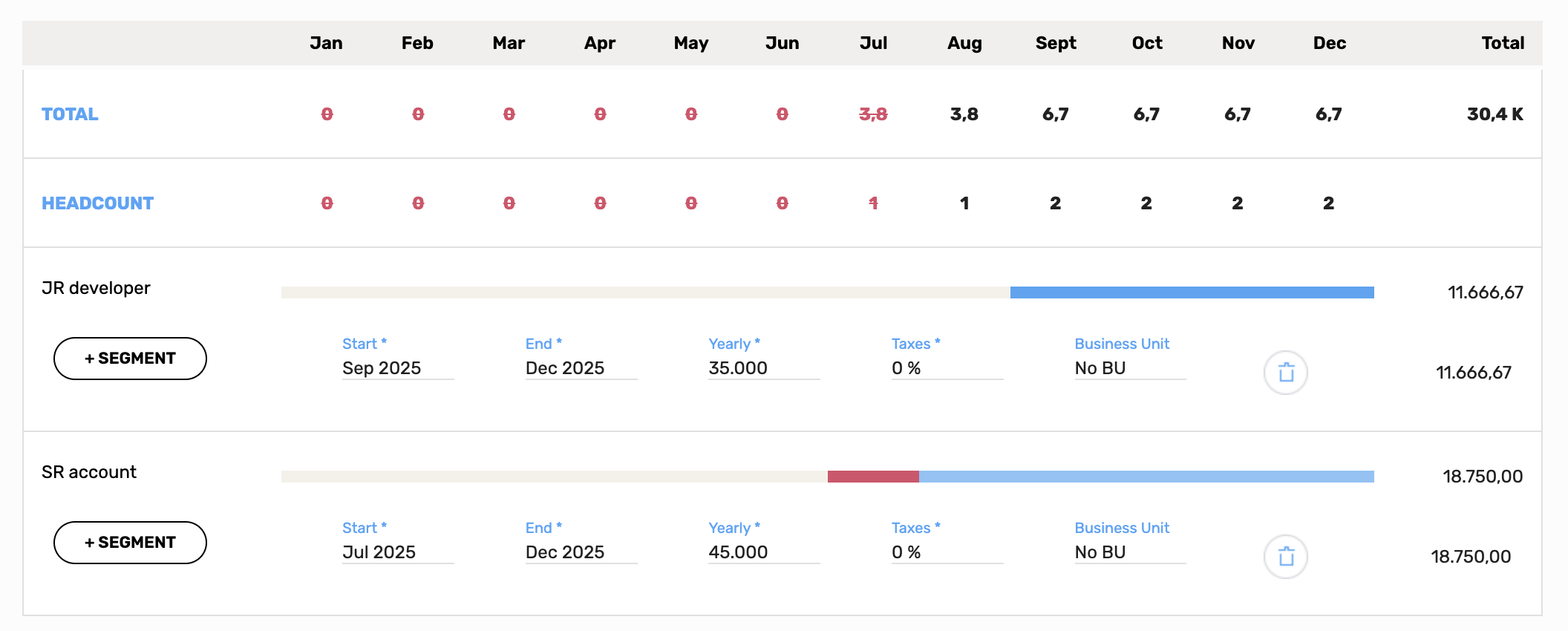Click the blue JR developer timeline bar
This screenshot has height=631, width=1568.
click(x=1192, y=292)
